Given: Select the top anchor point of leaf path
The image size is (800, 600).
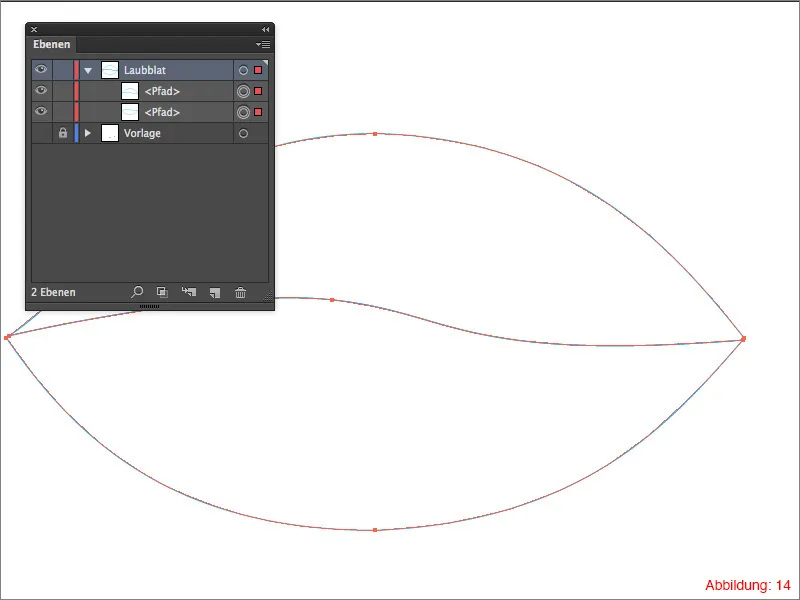Looking at the screenshot, I should [x=375, y=134].
